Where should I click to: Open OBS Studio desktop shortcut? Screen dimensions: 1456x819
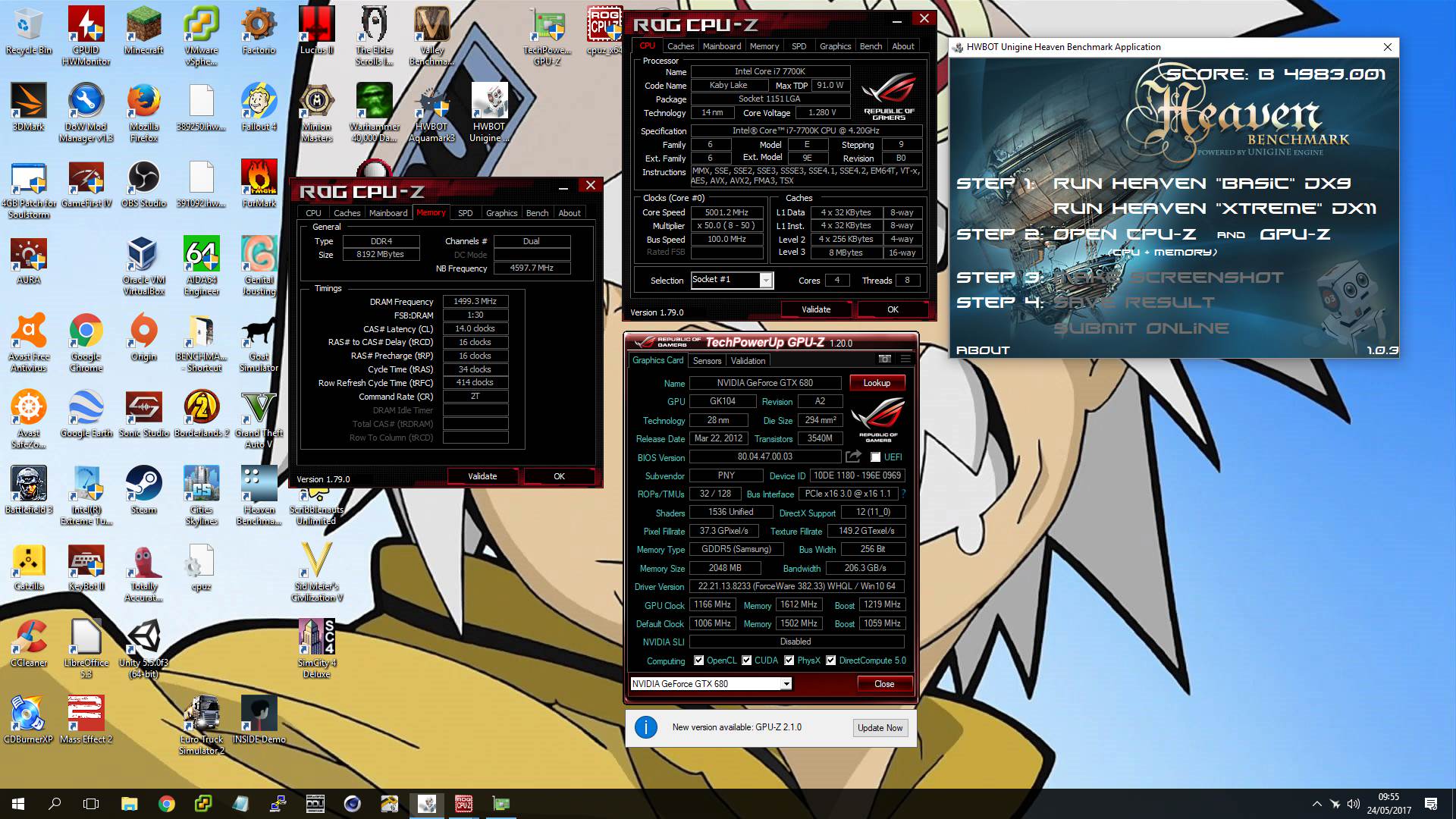143,184
